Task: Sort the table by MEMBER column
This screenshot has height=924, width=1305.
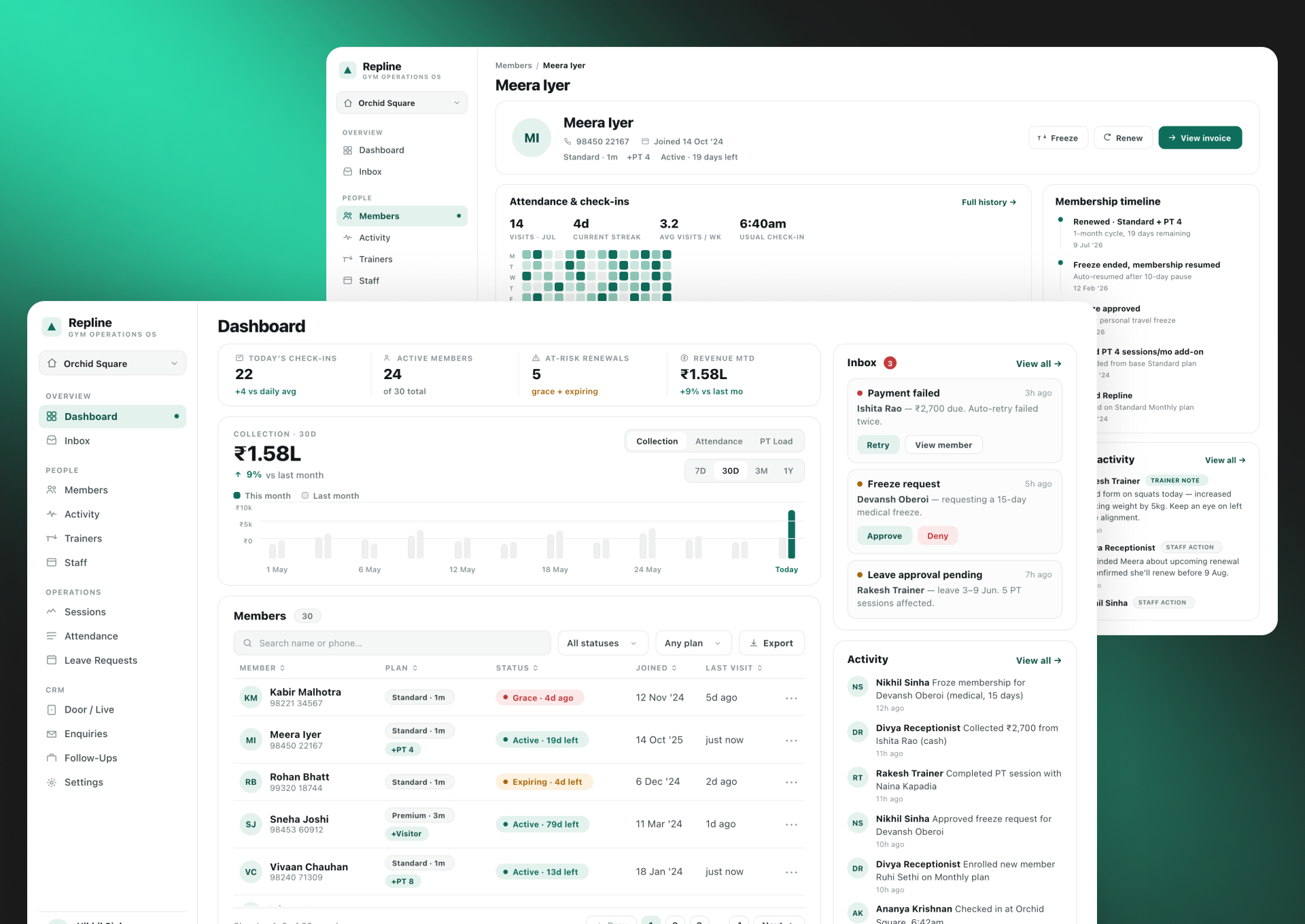Action: [x=262, y=668]
